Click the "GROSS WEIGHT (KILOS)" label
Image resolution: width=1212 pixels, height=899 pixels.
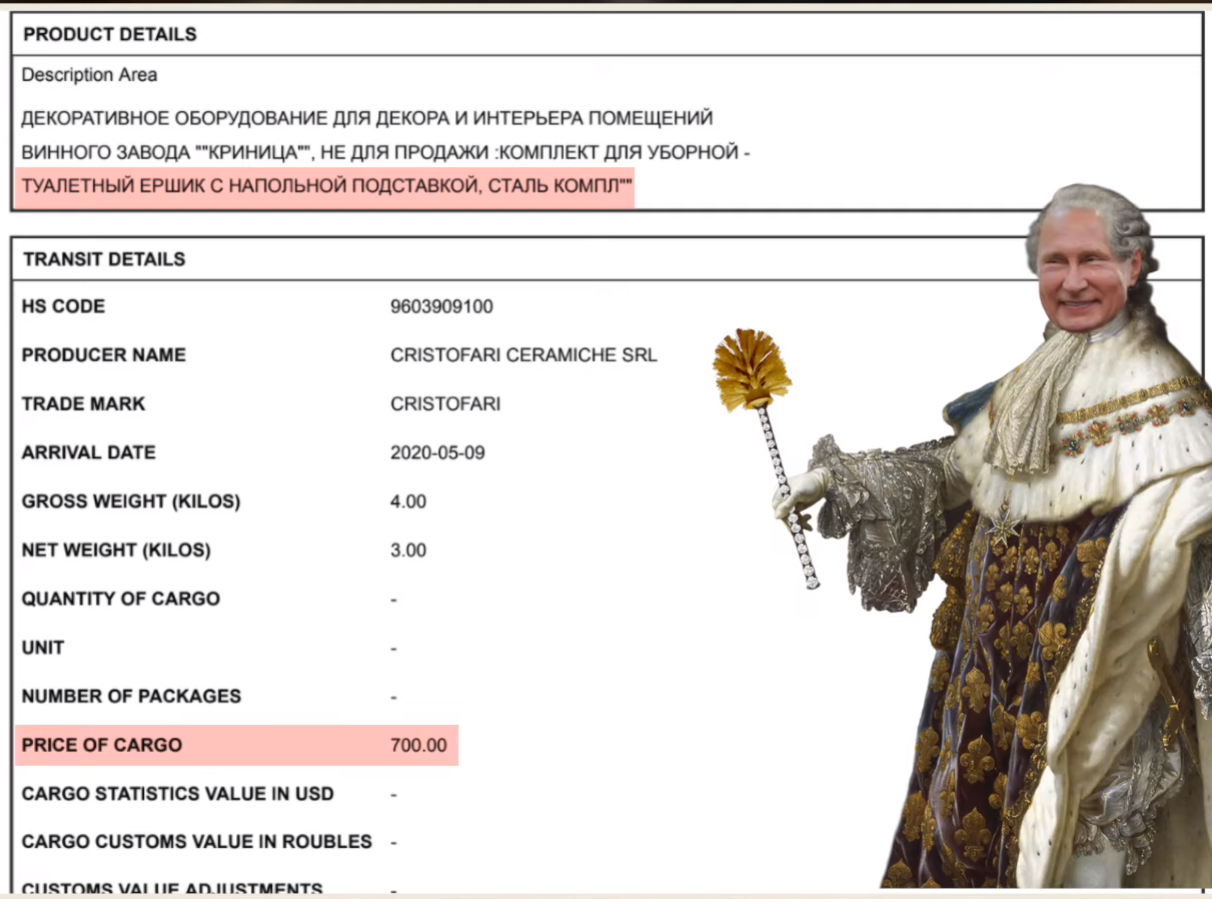pos(131,501)
